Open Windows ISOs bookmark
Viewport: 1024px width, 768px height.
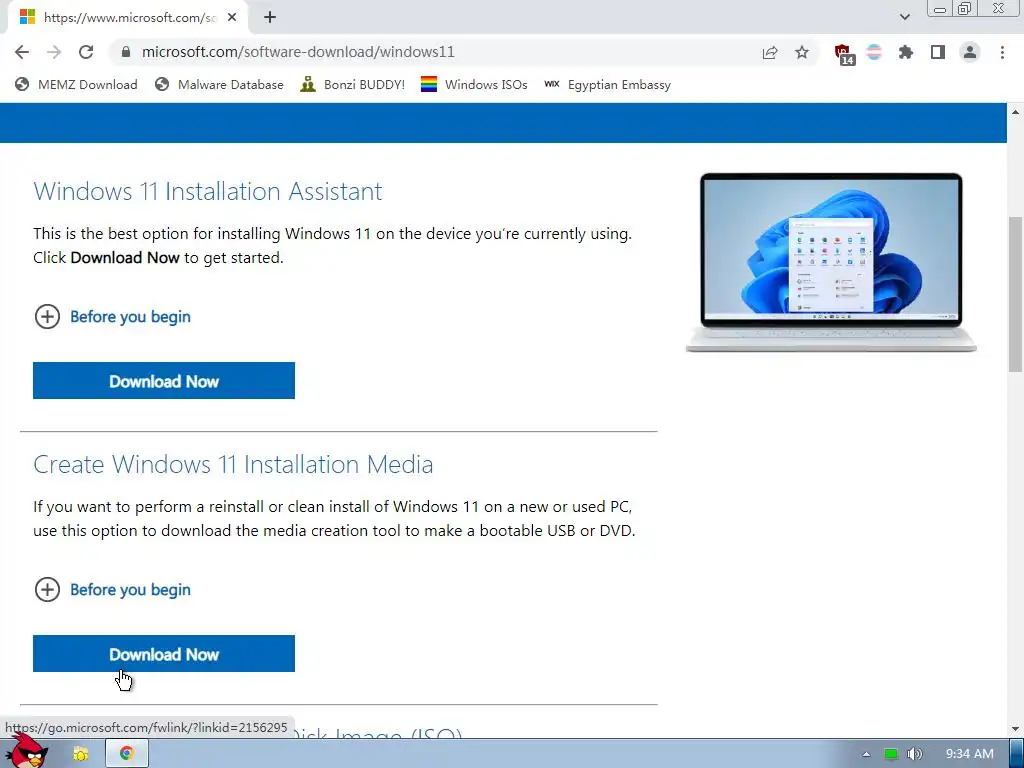pos(474,85)
